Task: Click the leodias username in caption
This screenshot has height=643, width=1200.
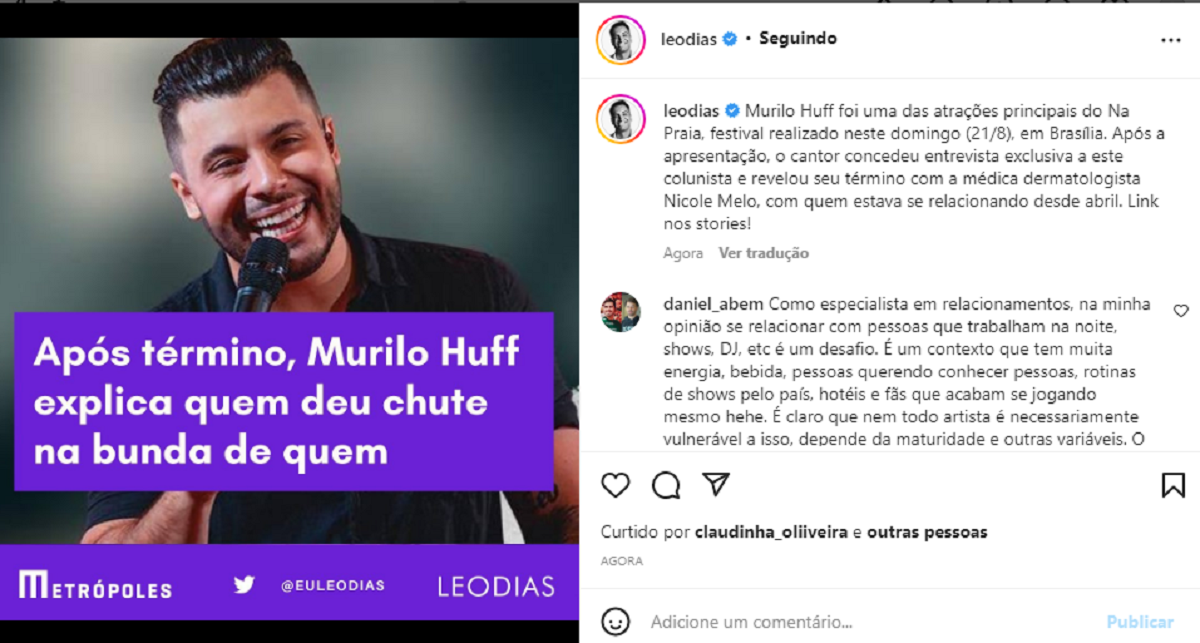Action: click(691, 110)
